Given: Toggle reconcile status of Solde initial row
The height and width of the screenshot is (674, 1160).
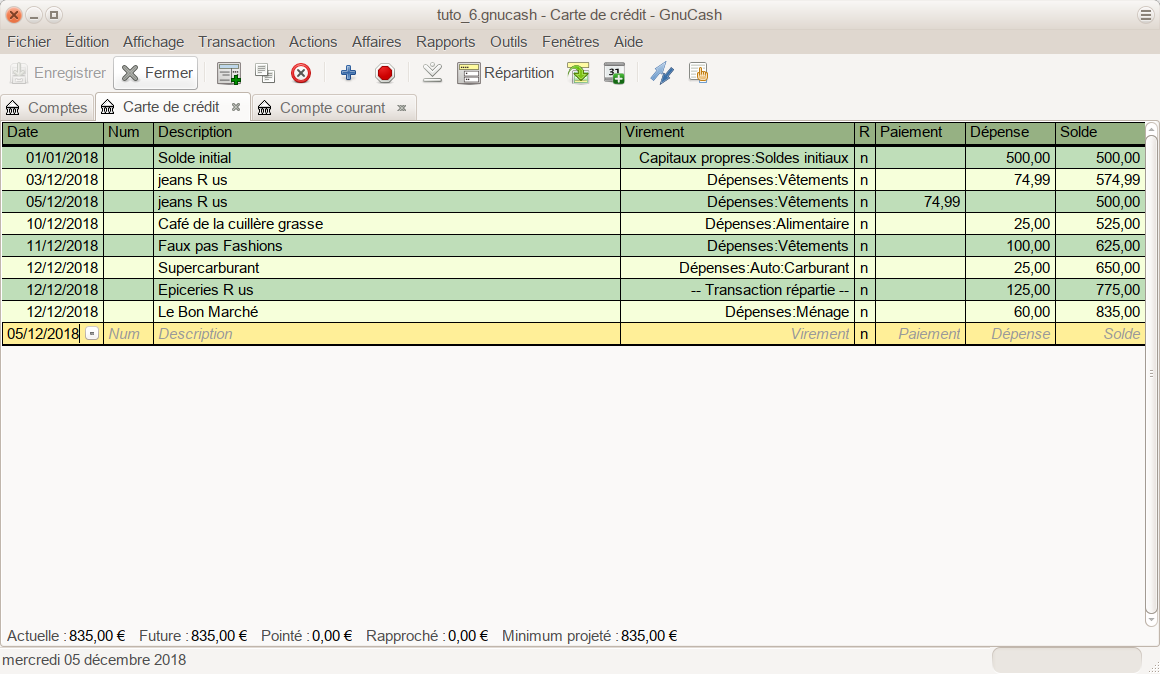Looking at the screenshot, I should (864, 158).
